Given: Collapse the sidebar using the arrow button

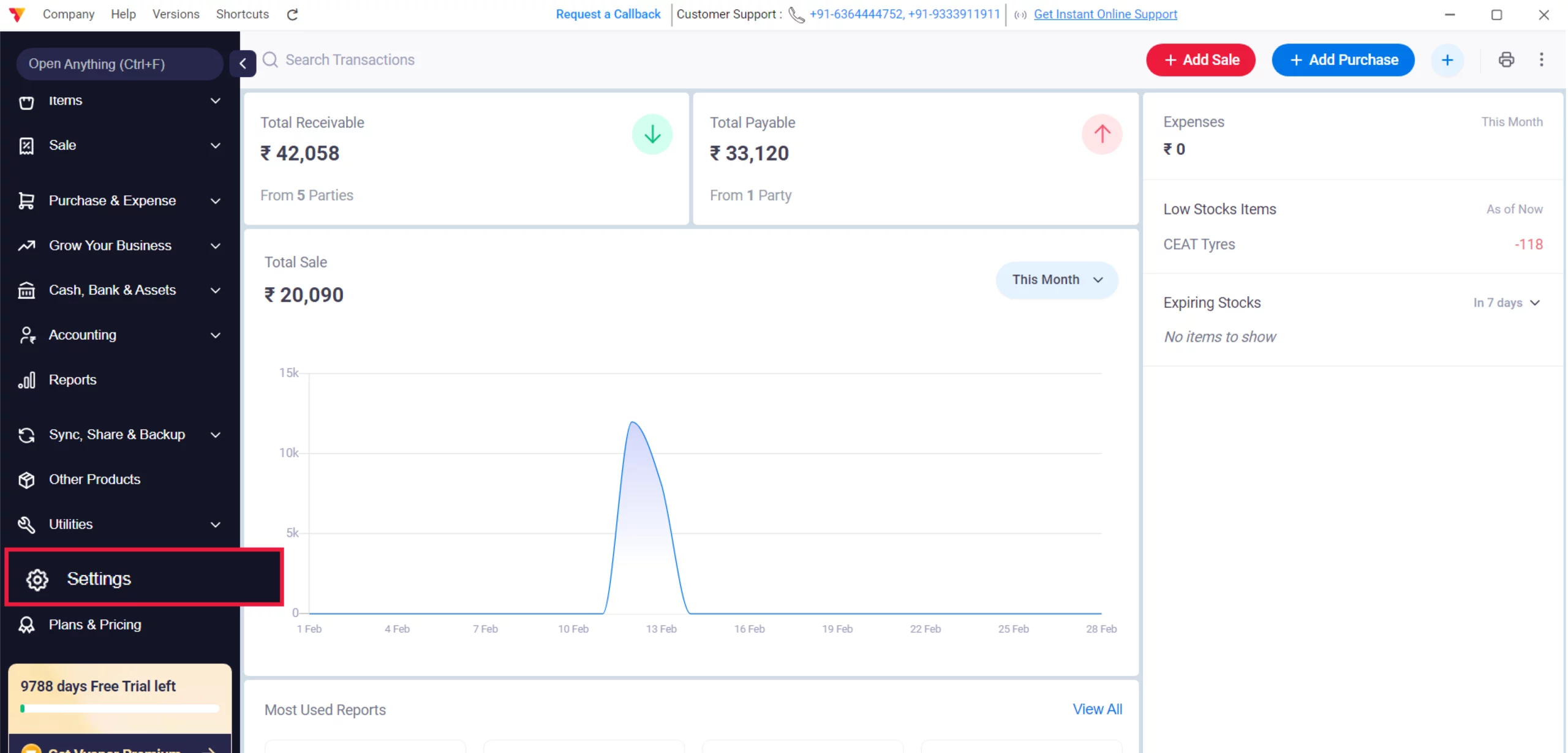Looking at the screenshot, I should (243, 64).
